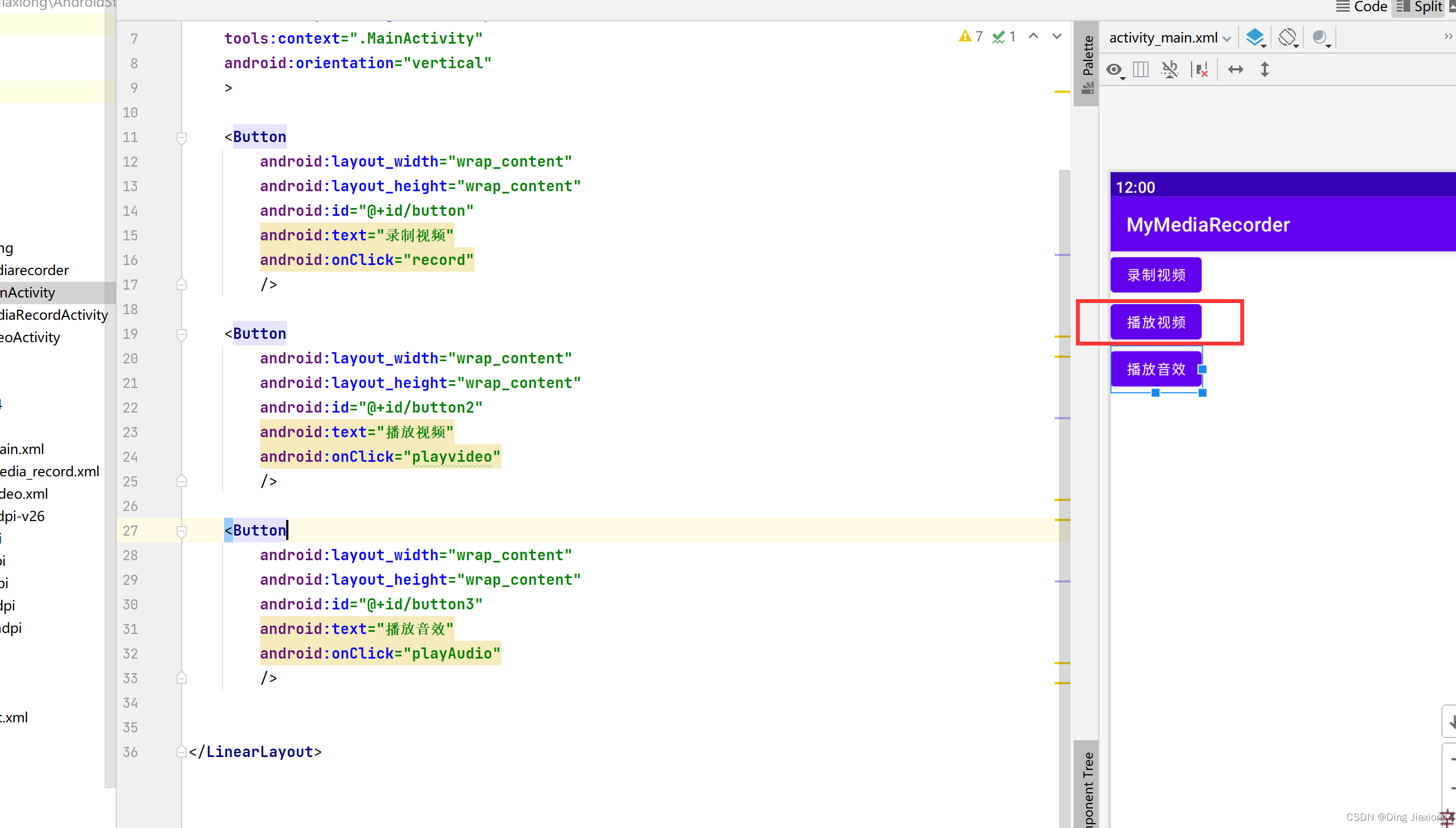Open the VideoActivity file in project tree
The height and width of the screenshot is (828, 1456).
[30, 337]
